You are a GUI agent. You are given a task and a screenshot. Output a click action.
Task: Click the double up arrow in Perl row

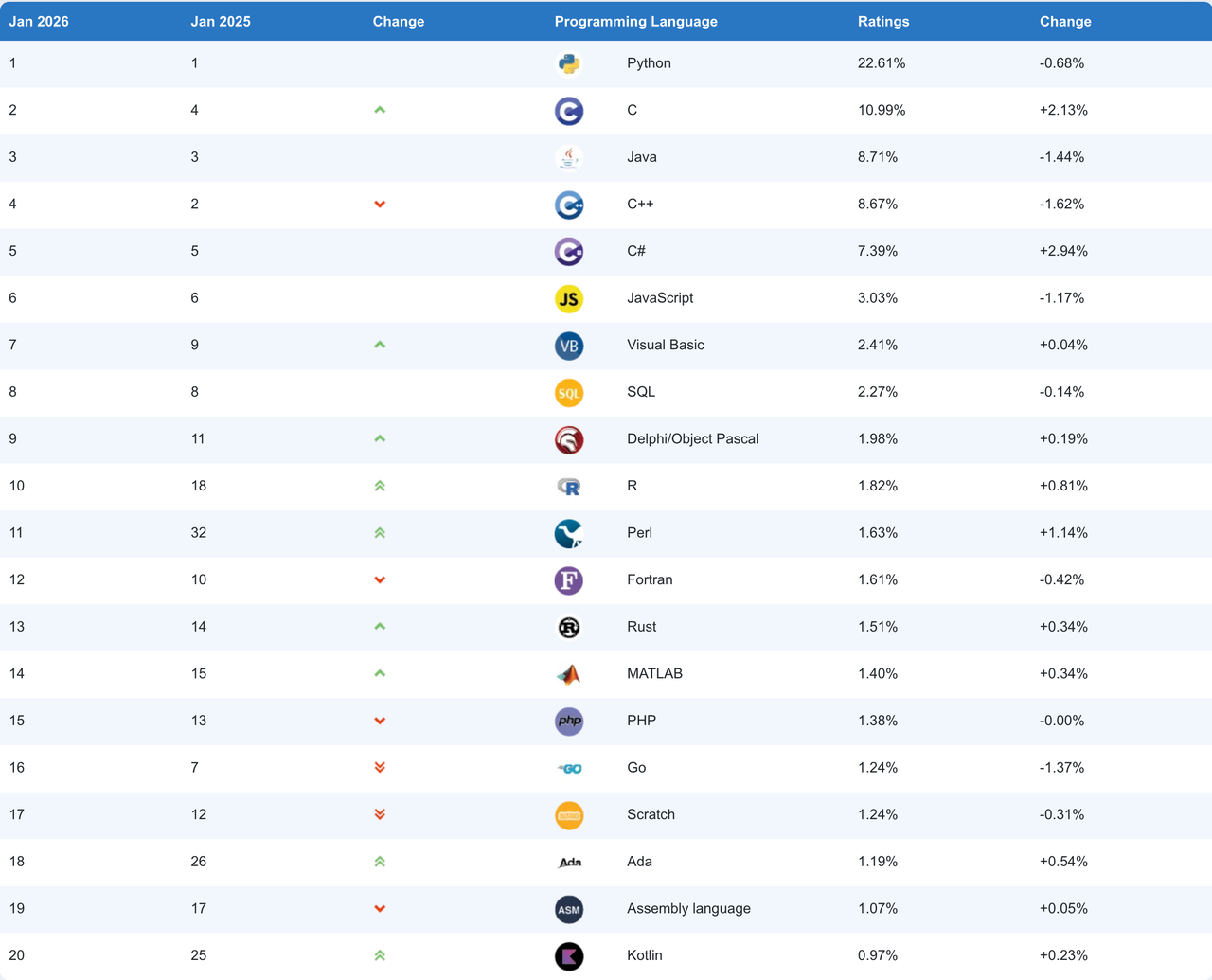[380, 533]
